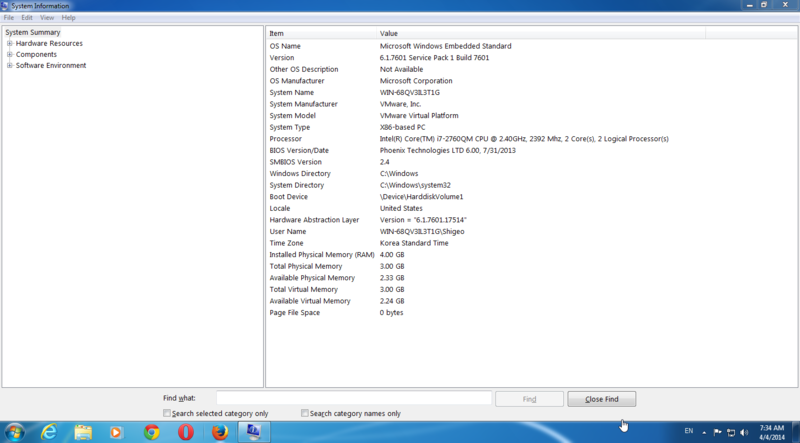The image size is (800, 443).
Task: Click the disabled Find button
Action: click(x=529, y=399)
